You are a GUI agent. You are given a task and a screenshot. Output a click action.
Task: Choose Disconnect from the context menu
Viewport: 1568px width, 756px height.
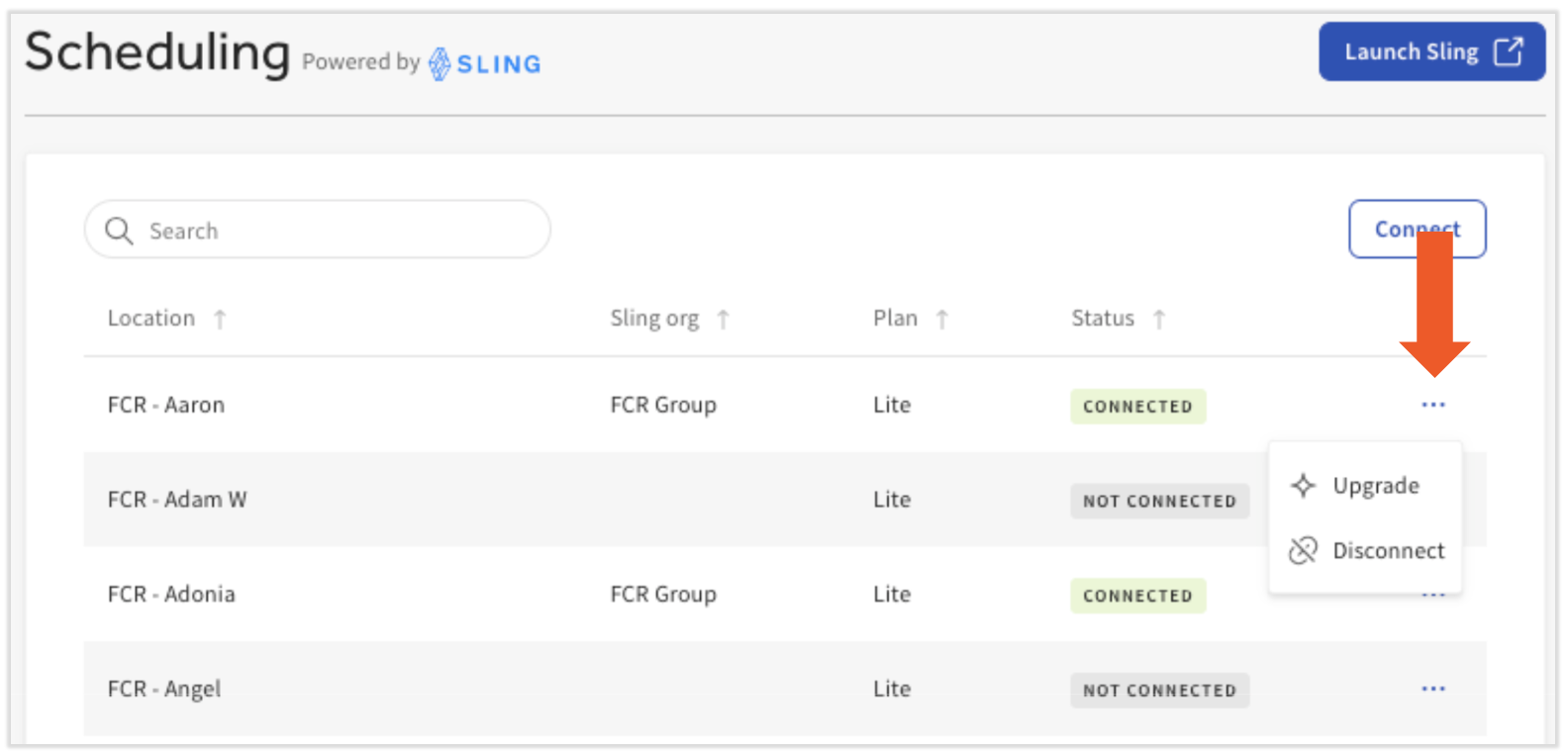pyautogui.click(x=1388, y=550)
